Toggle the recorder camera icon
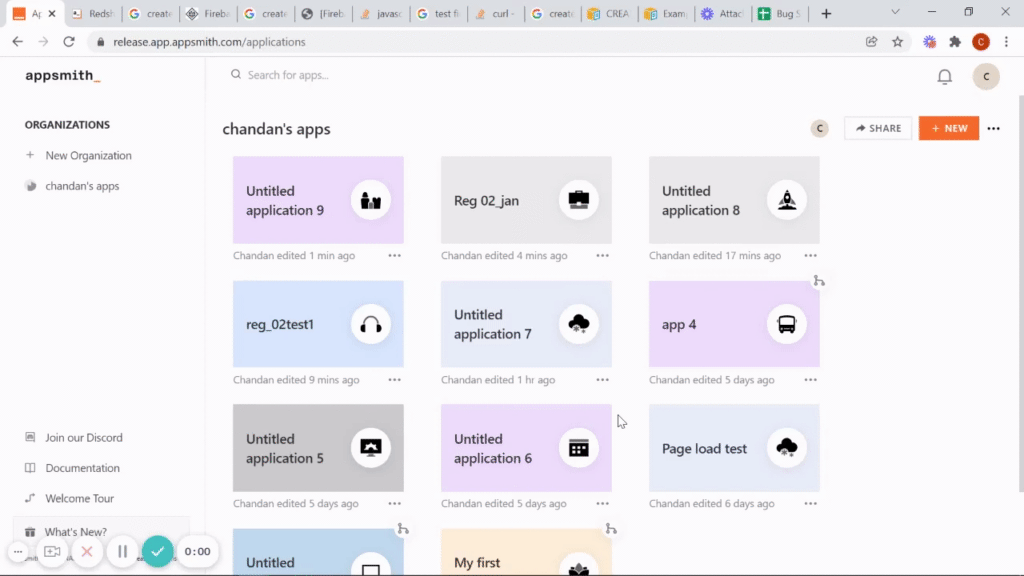Image resolution: width=1024 pixels, height=576 pixels. click(52, 552)
